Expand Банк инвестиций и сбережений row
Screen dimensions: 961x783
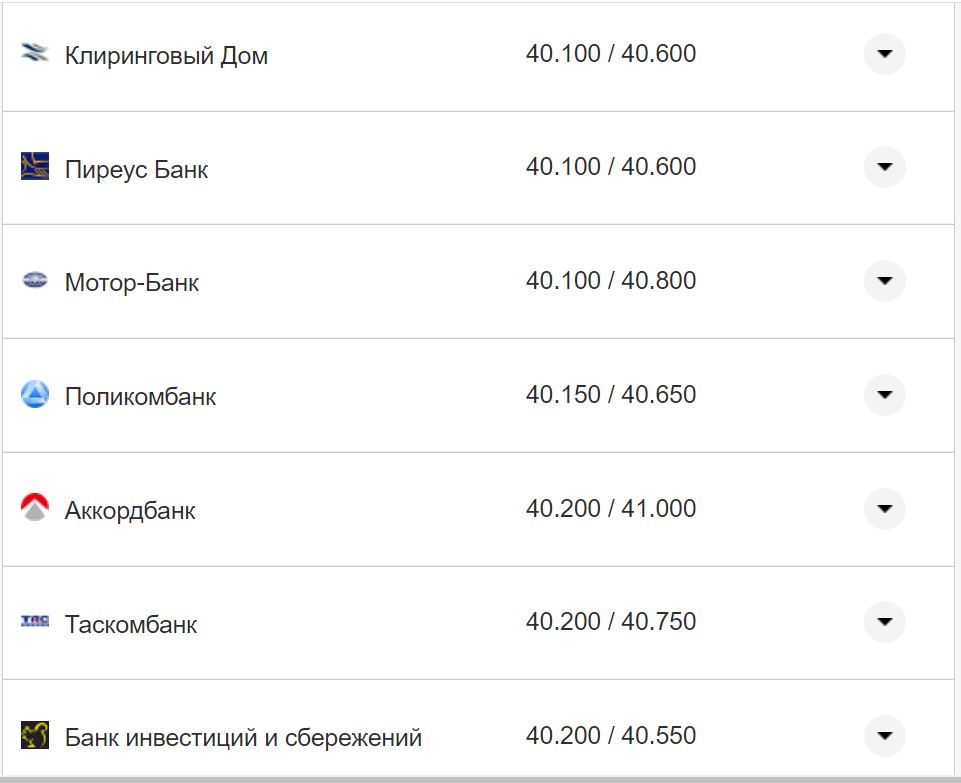884,735
